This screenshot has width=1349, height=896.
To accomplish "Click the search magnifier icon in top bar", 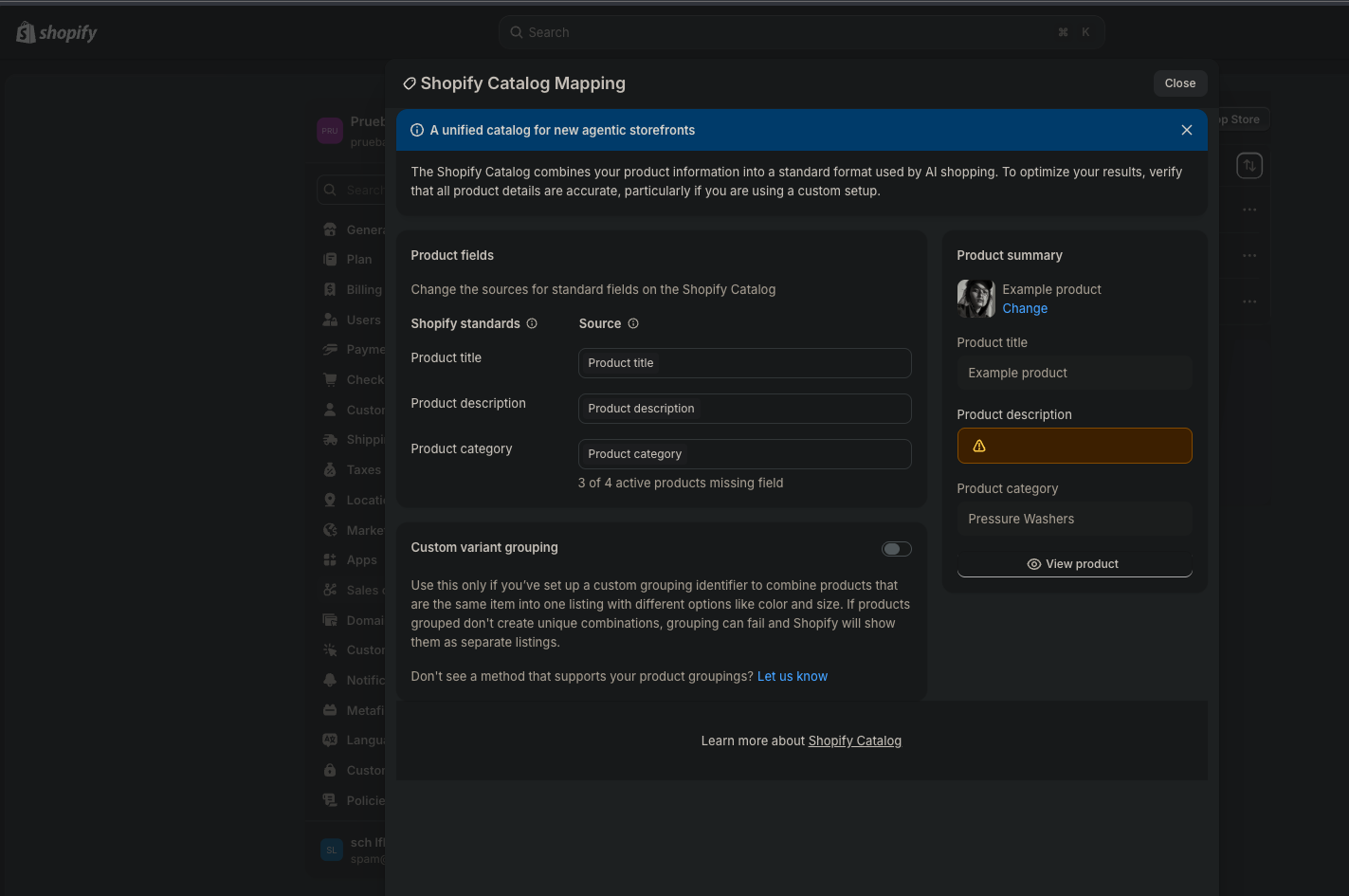I will click(x=517, y=32).
